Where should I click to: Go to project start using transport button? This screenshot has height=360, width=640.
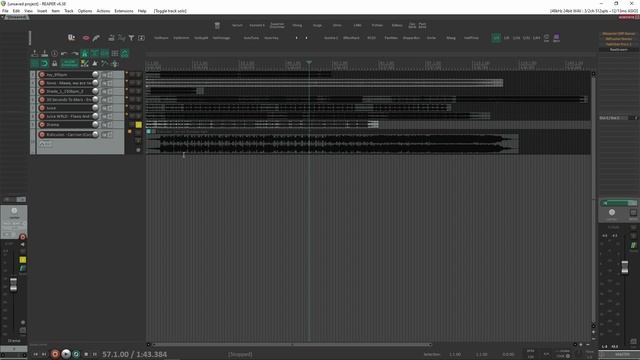coord(36,354)
